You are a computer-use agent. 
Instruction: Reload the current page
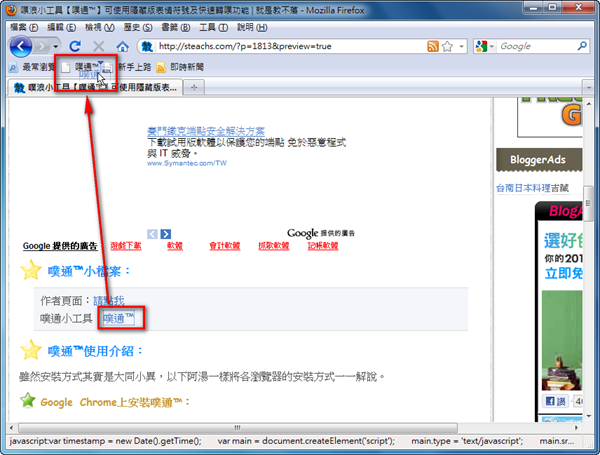click(75, 46)
